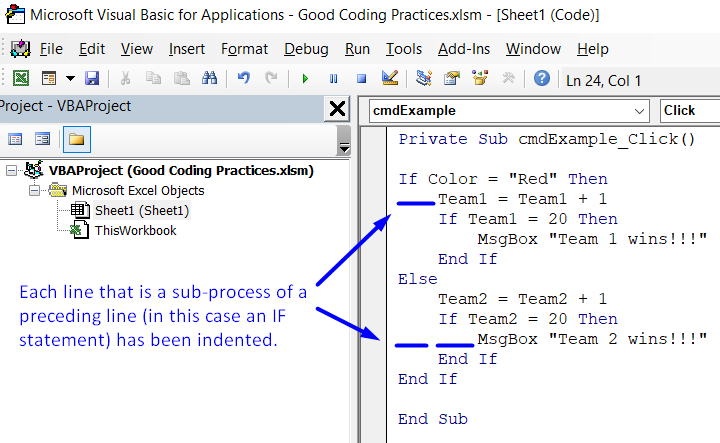Viewport: 720px width, 443px height.
Task: Click the Undo arrow icon
Action: 243,79
